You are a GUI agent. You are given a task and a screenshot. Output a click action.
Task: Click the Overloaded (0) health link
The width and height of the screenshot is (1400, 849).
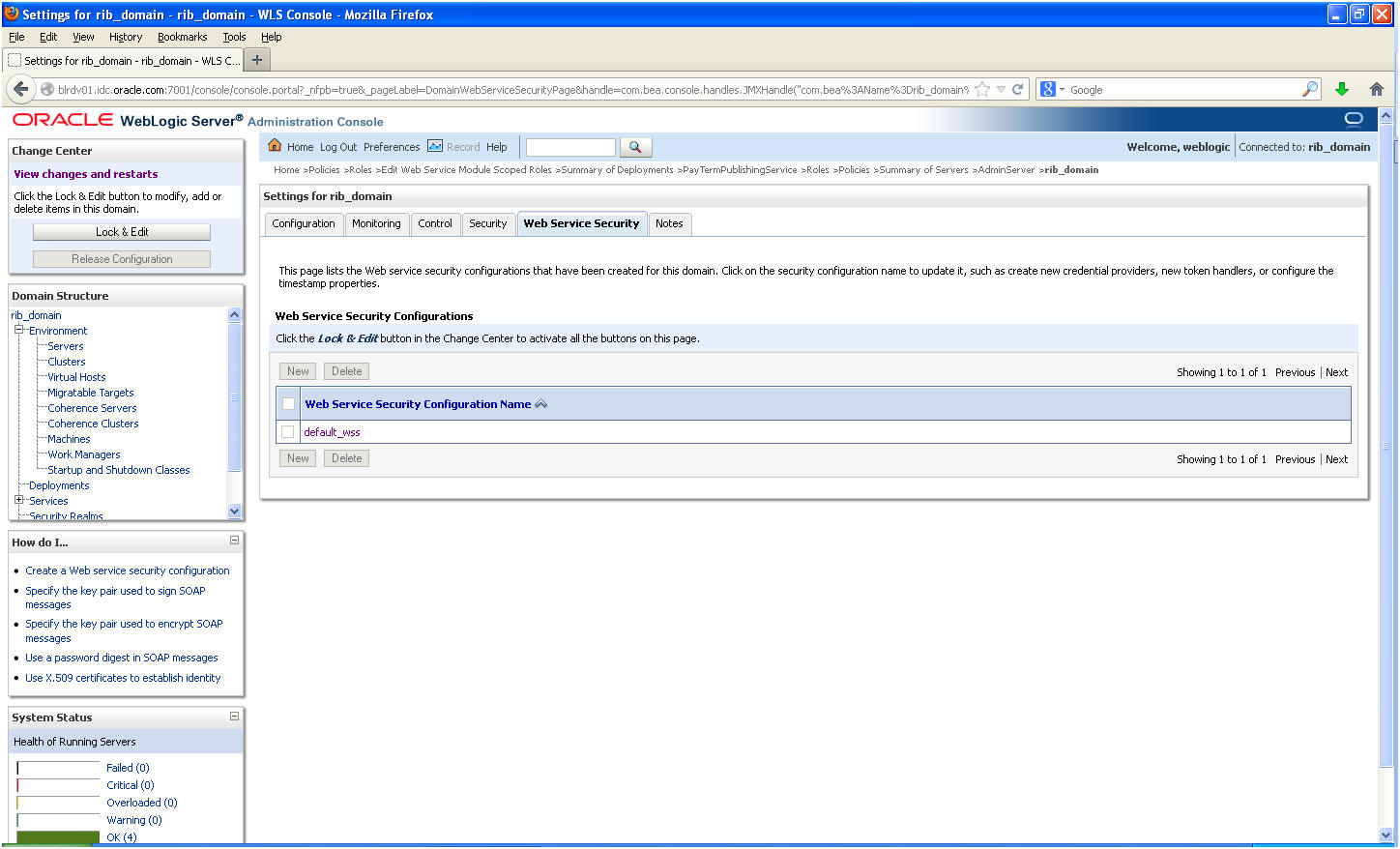click(142, 803)
